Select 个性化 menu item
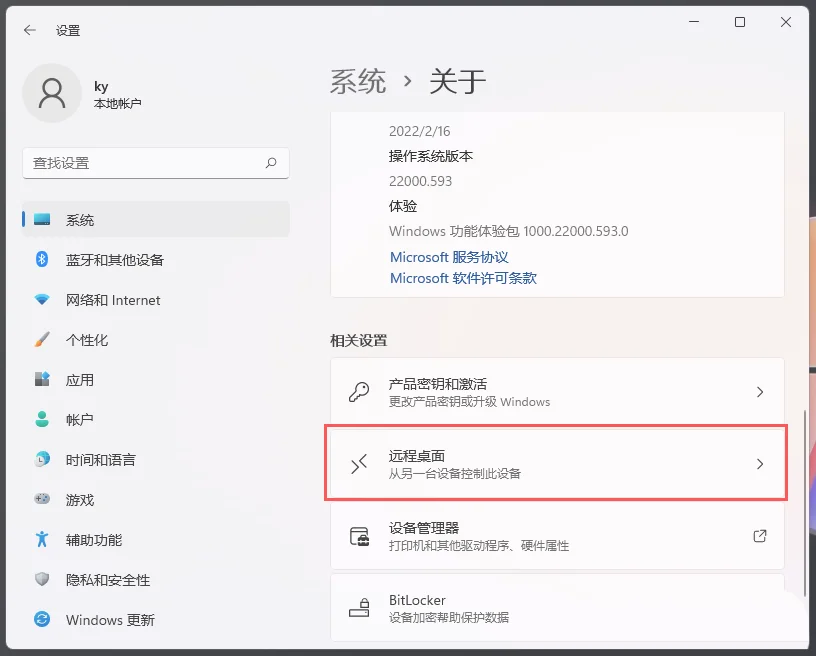Image resolution: width=816 pixels, height=656 pixels. click(x=156, y=340)
